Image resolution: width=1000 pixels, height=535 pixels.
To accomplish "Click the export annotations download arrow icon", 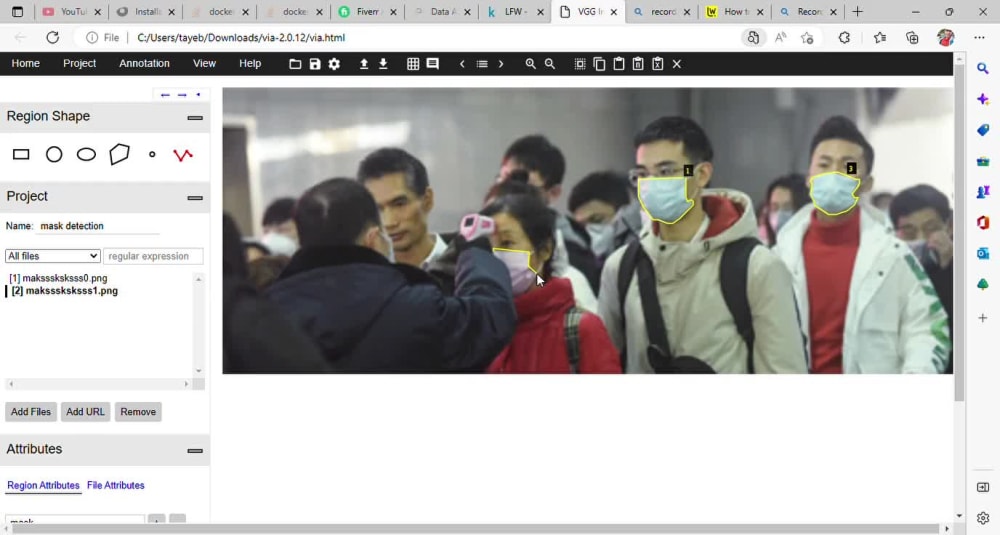I will (x=383, y=64).
